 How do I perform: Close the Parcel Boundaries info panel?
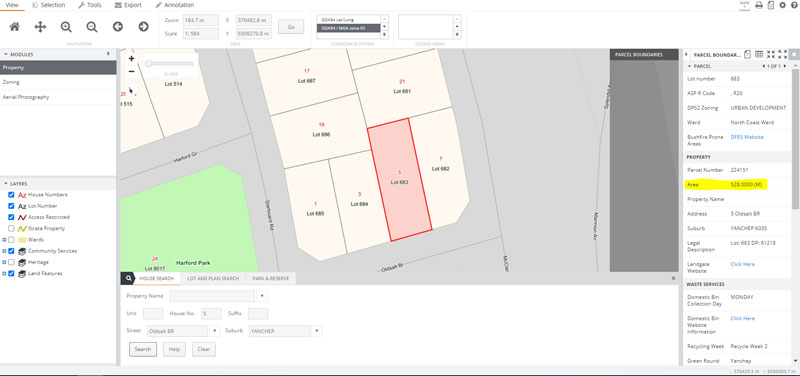click(x=794, y=54)
